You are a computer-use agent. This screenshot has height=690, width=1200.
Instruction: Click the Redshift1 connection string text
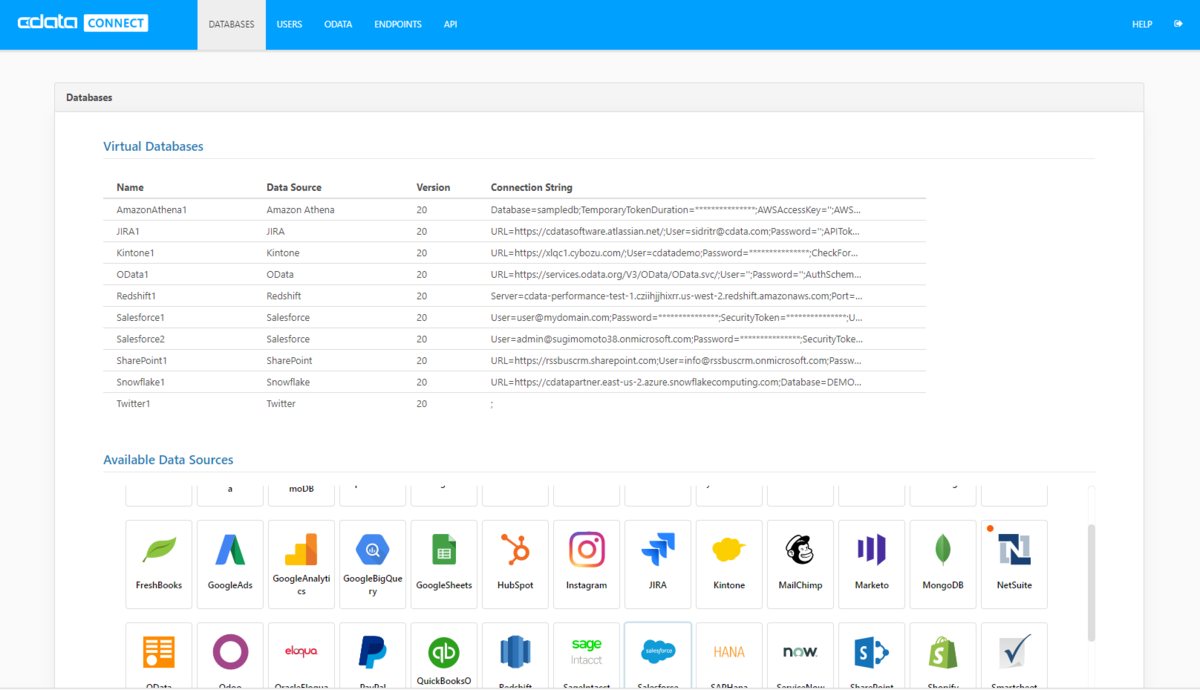pyautogui.click(x=676, y=296)
